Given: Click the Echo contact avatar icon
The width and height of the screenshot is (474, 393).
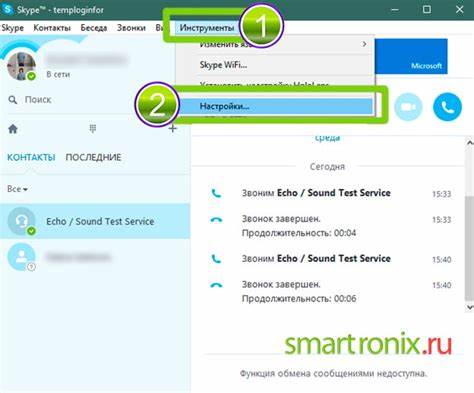Looking at the screenshot, I should pyautogui.click(x=21, y=221).
